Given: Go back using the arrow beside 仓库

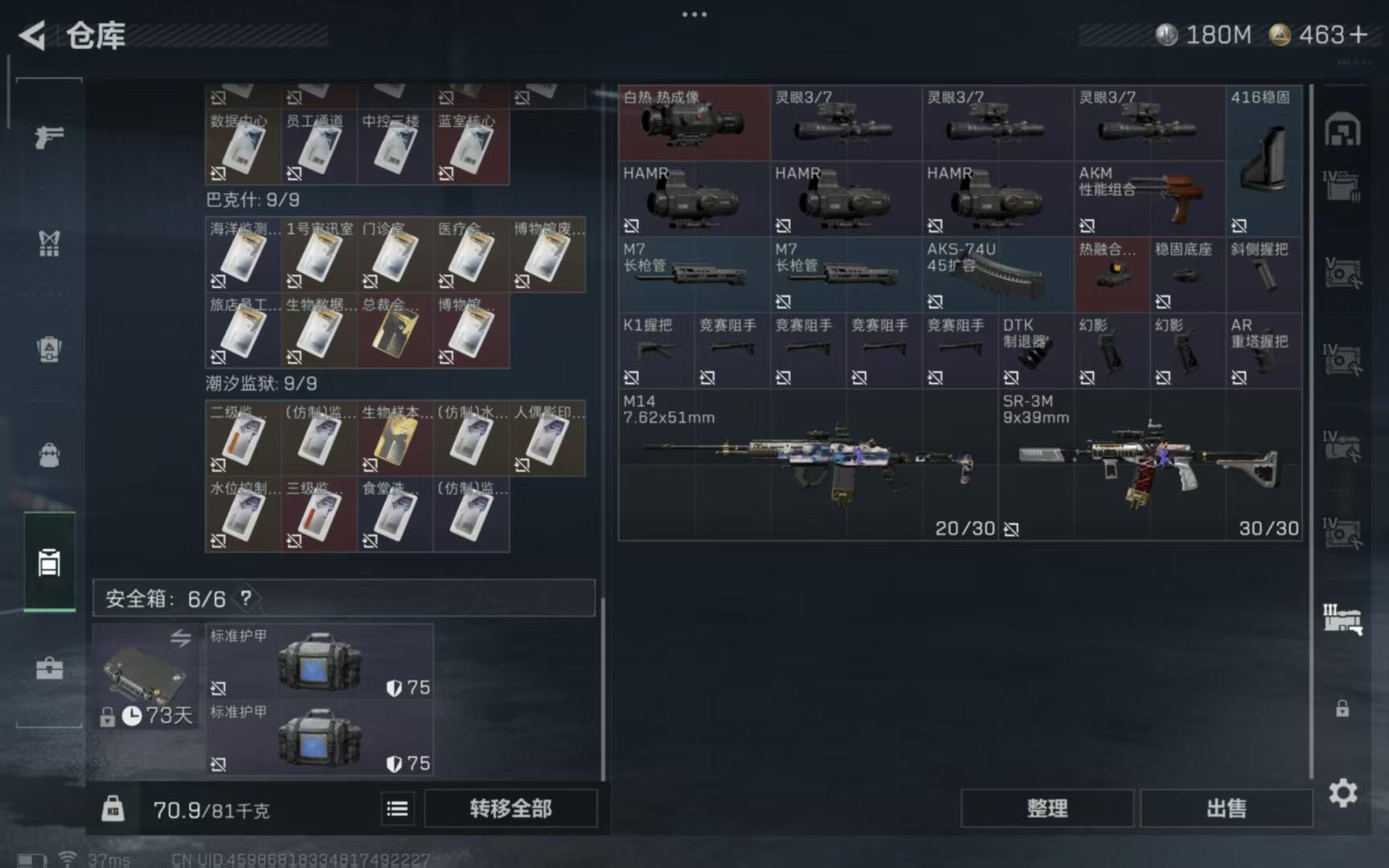Looking at the screenshot, I should pyautogui.click(x=33, y=35).
